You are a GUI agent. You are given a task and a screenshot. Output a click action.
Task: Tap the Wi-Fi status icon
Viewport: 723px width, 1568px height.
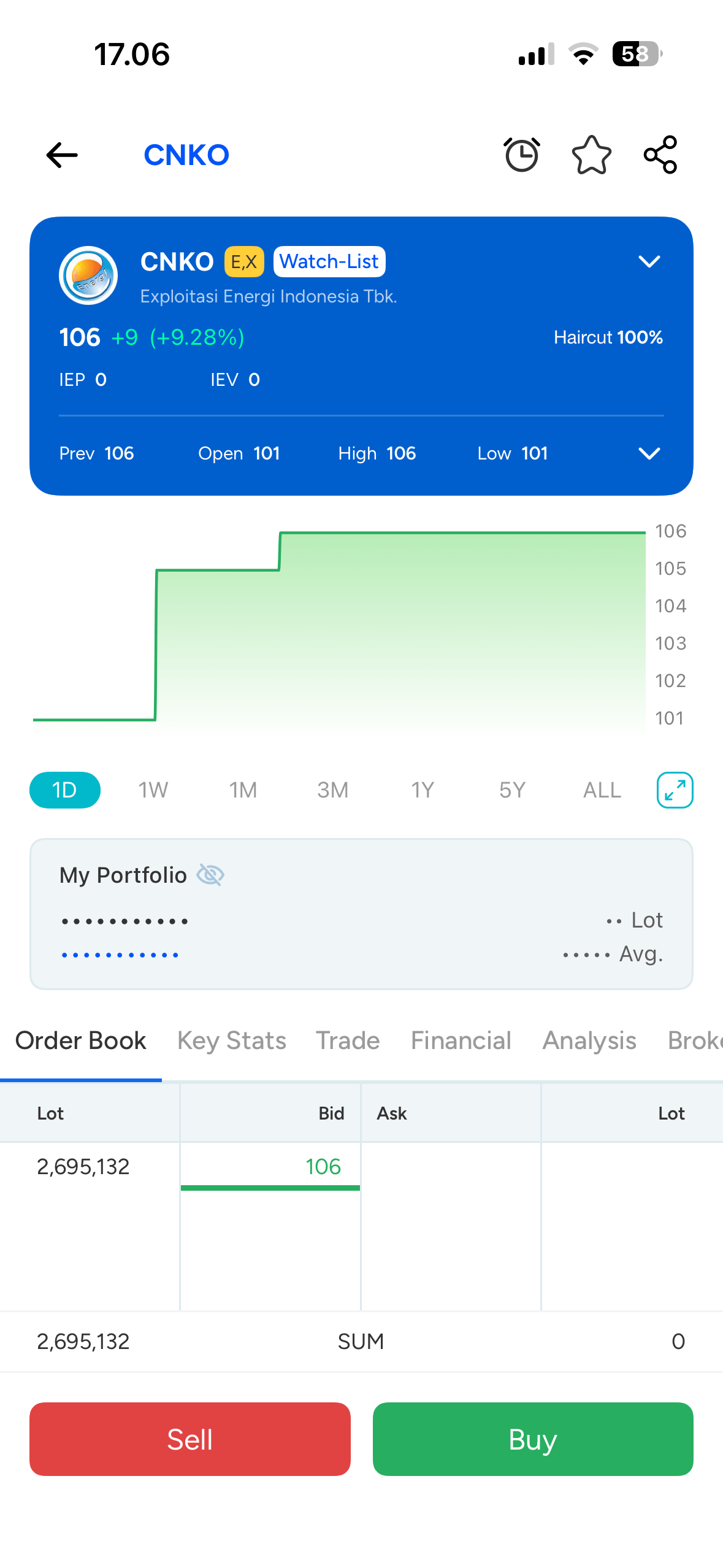[583, 55]
